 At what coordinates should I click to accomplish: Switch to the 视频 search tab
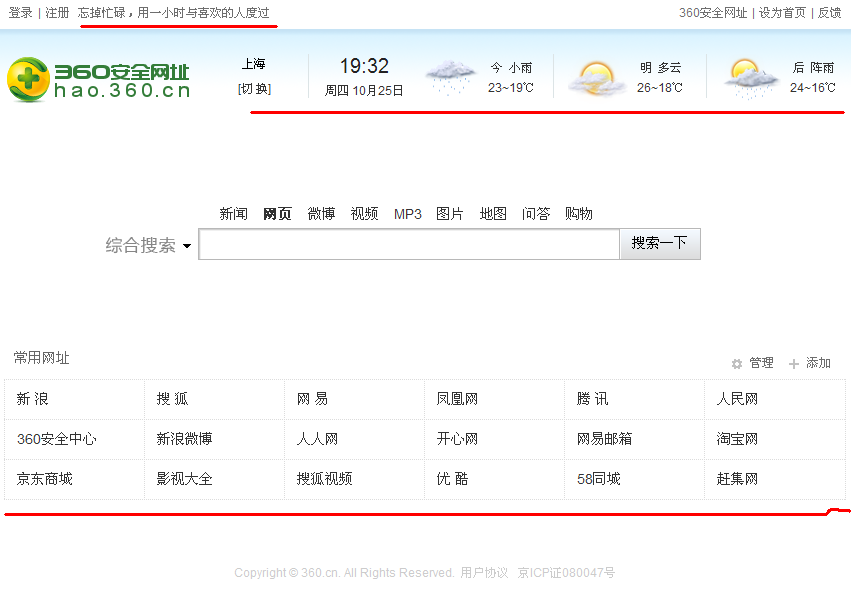pyautogui.click(x=364, y=214)
